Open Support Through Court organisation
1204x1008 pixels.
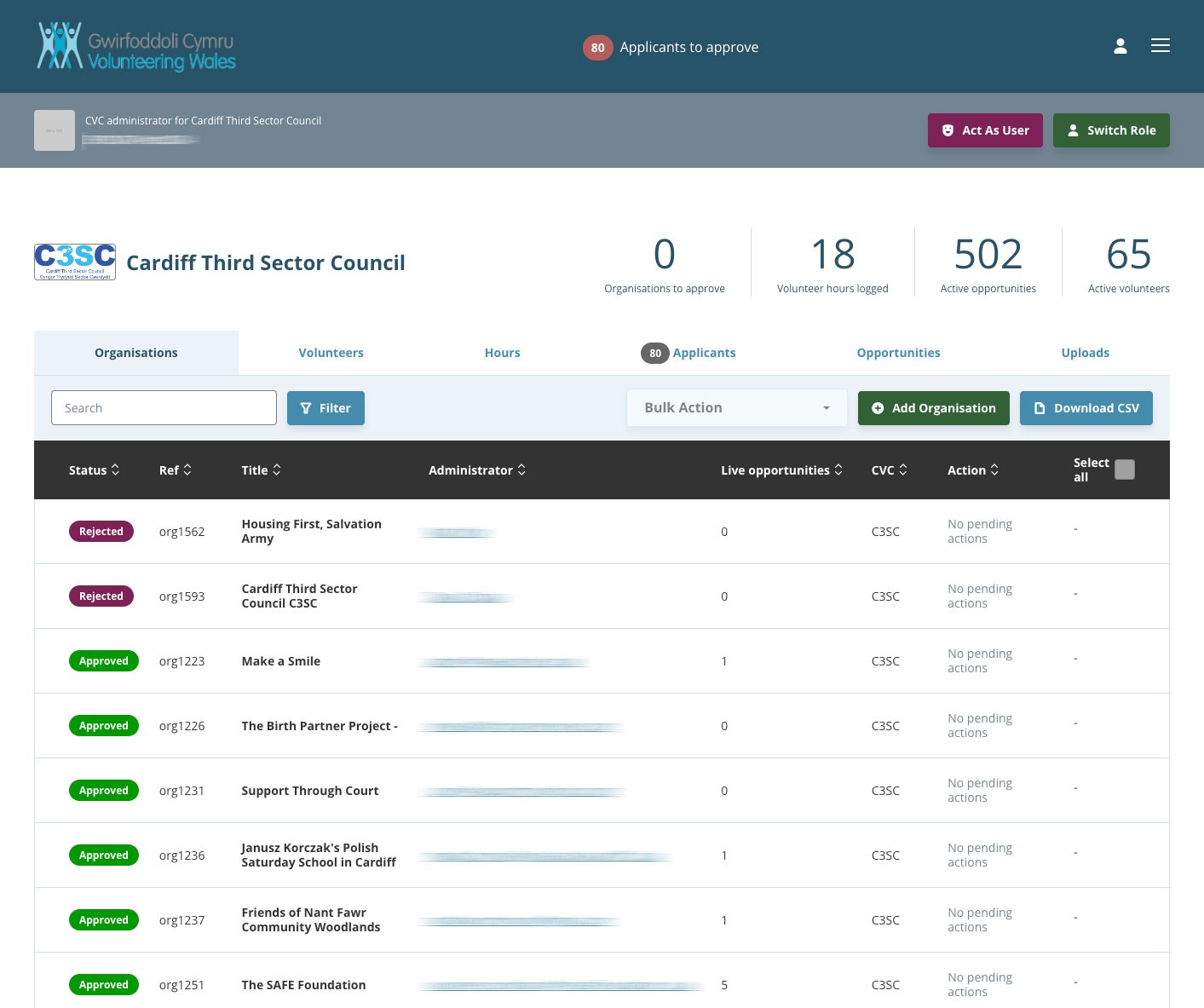(x=309, y=791)
